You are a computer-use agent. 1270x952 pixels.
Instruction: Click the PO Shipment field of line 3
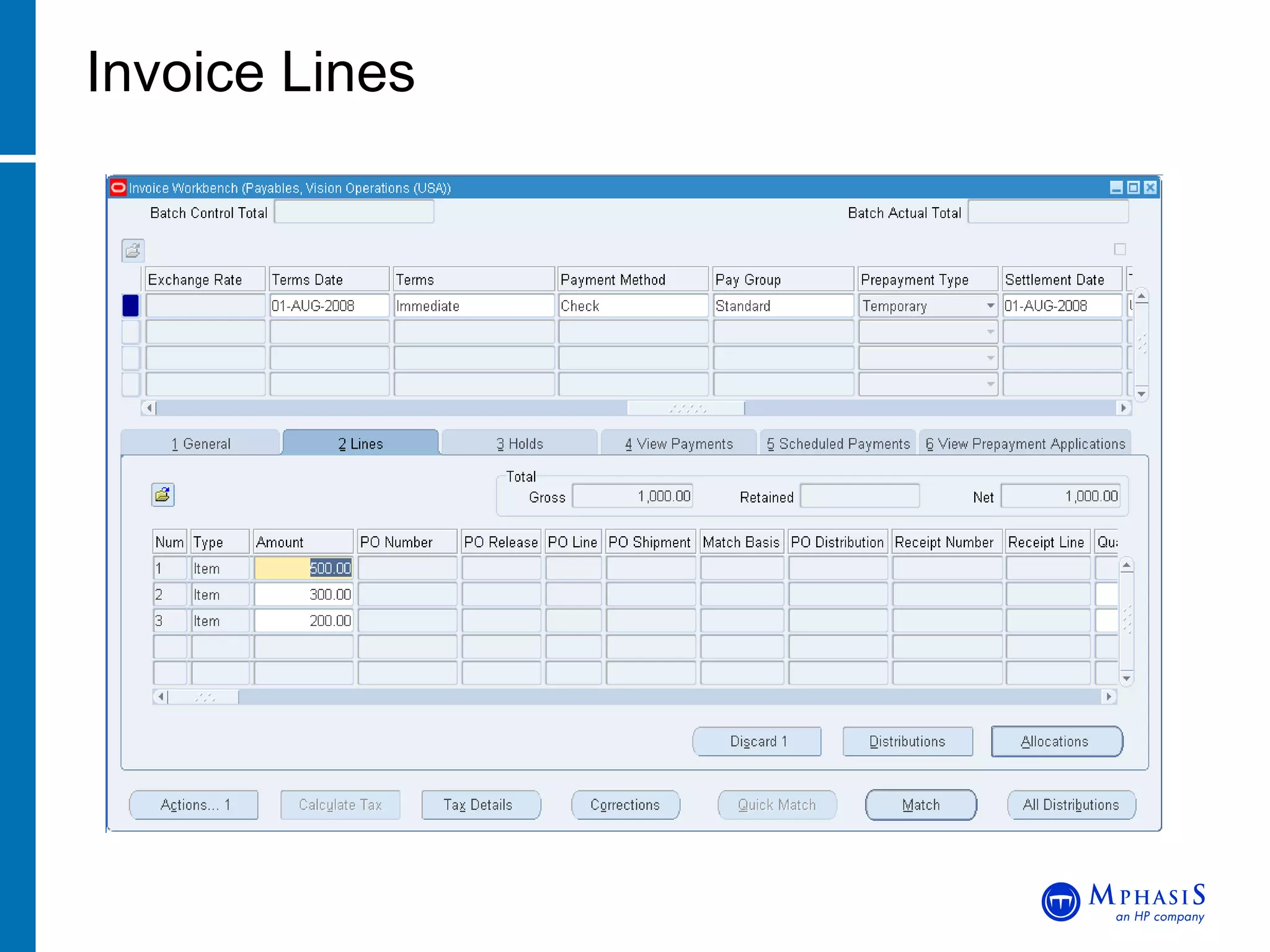click(x=651, y=620)
